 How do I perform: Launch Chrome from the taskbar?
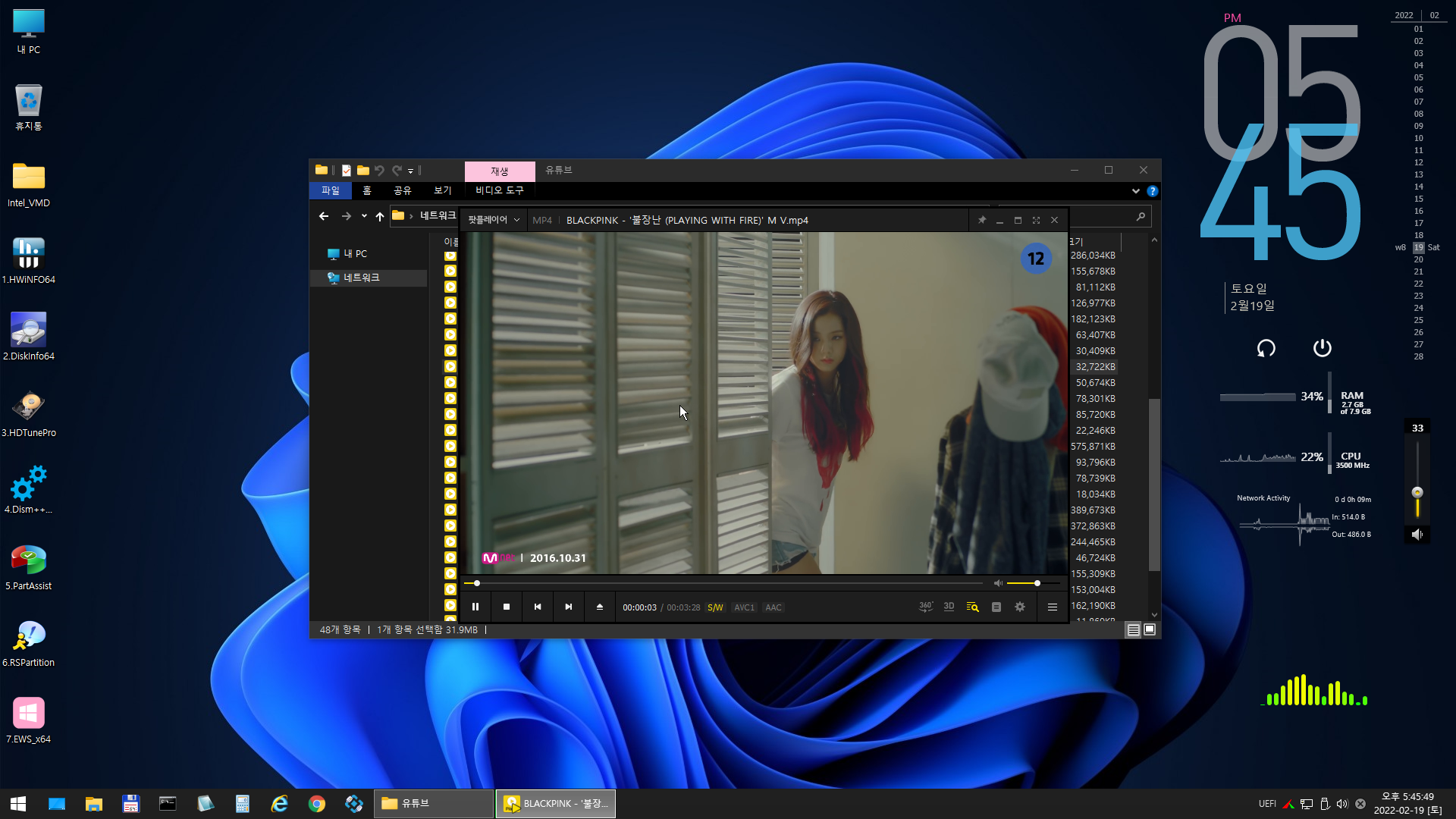(317, 804)
